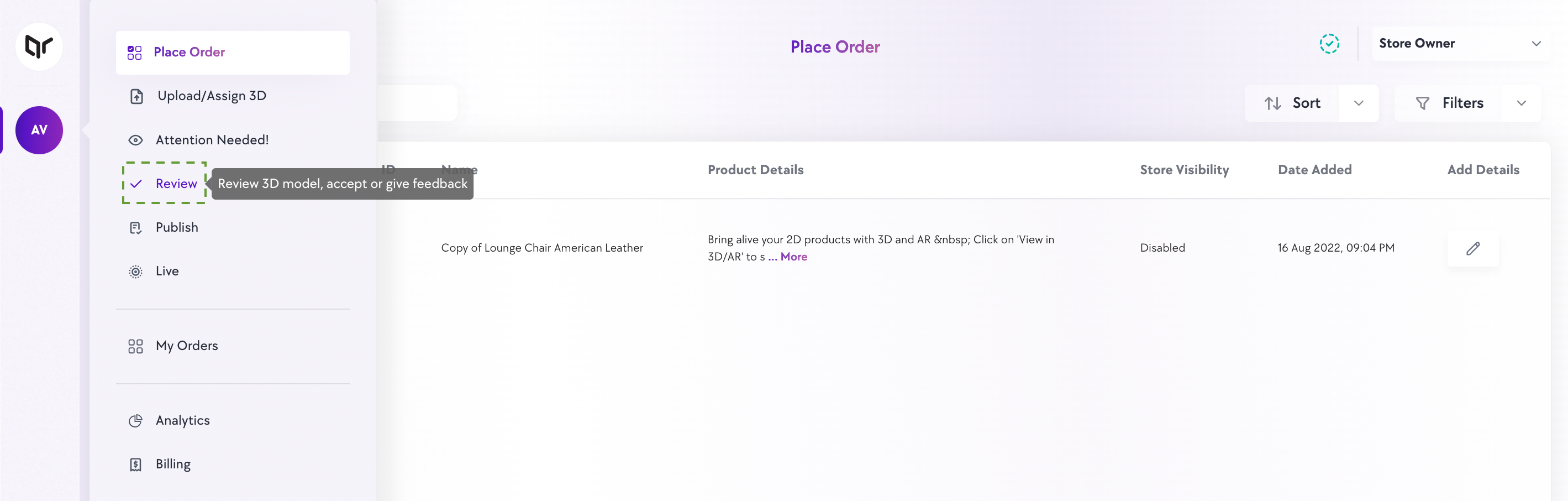Click the Live broadcast icon
The image size is (1568, 501).
pos(136,272)
